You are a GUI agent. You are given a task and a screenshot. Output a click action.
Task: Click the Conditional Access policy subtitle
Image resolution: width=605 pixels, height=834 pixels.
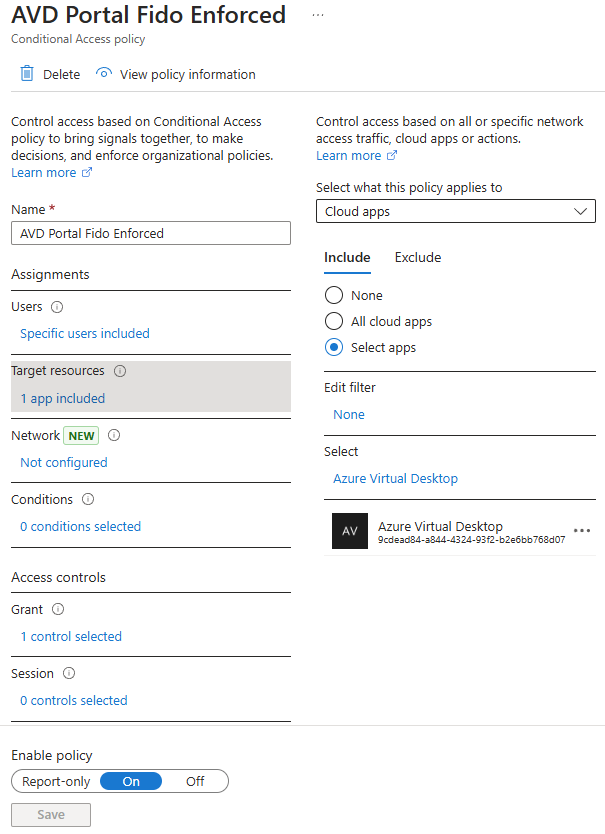pyautogui.click(x=78, y=39)
